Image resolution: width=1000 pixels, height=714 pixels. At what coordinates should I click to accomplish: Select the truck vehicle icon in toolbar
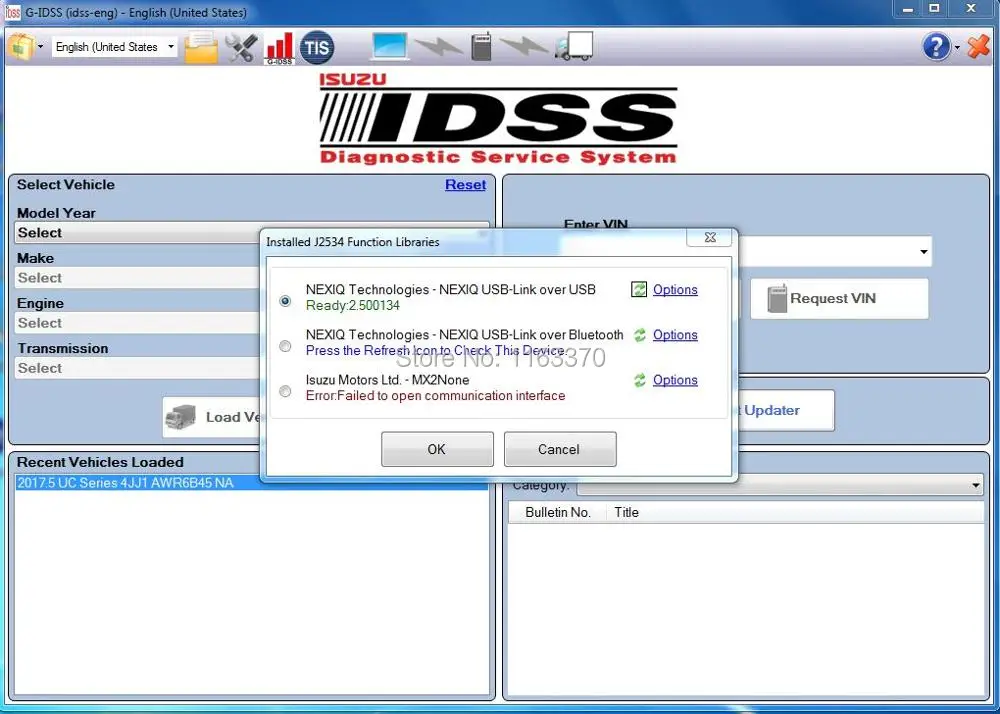[x=574, y=46]
